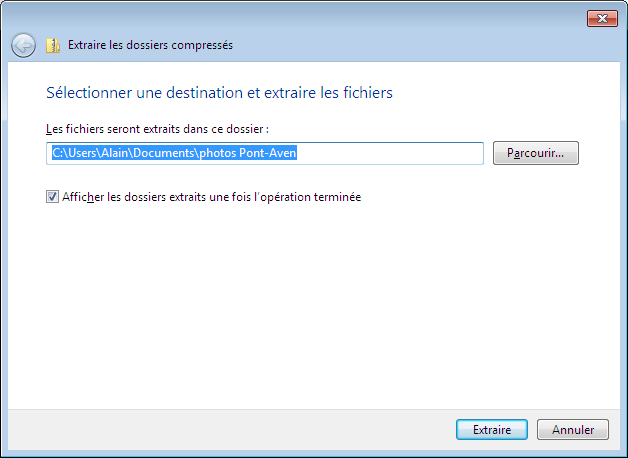
Task: Click the 'Alain' segment of the destination path
Action: [114, 153]
